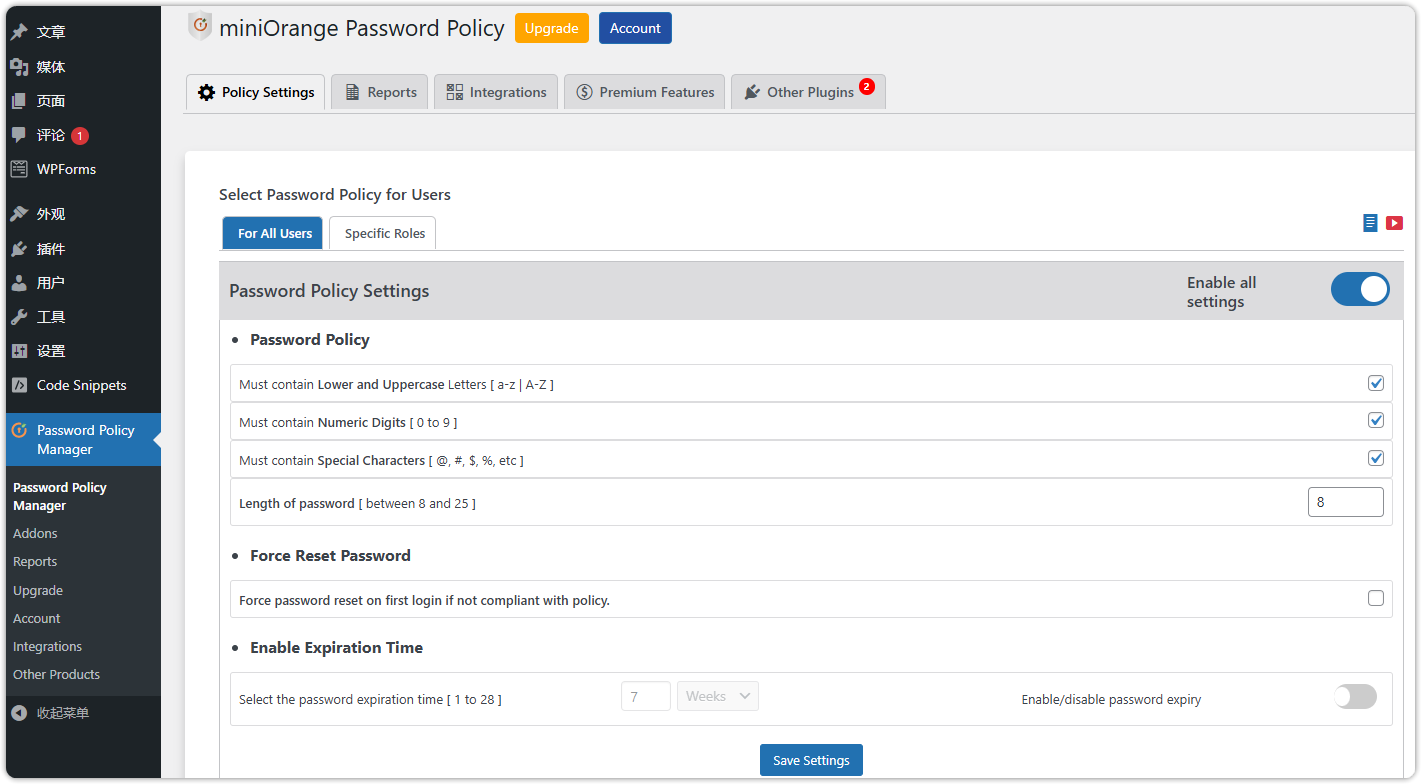The width and height of the screenshot is (1421, 784).
Task: Open the Premium Features tab
Action: 645,92
